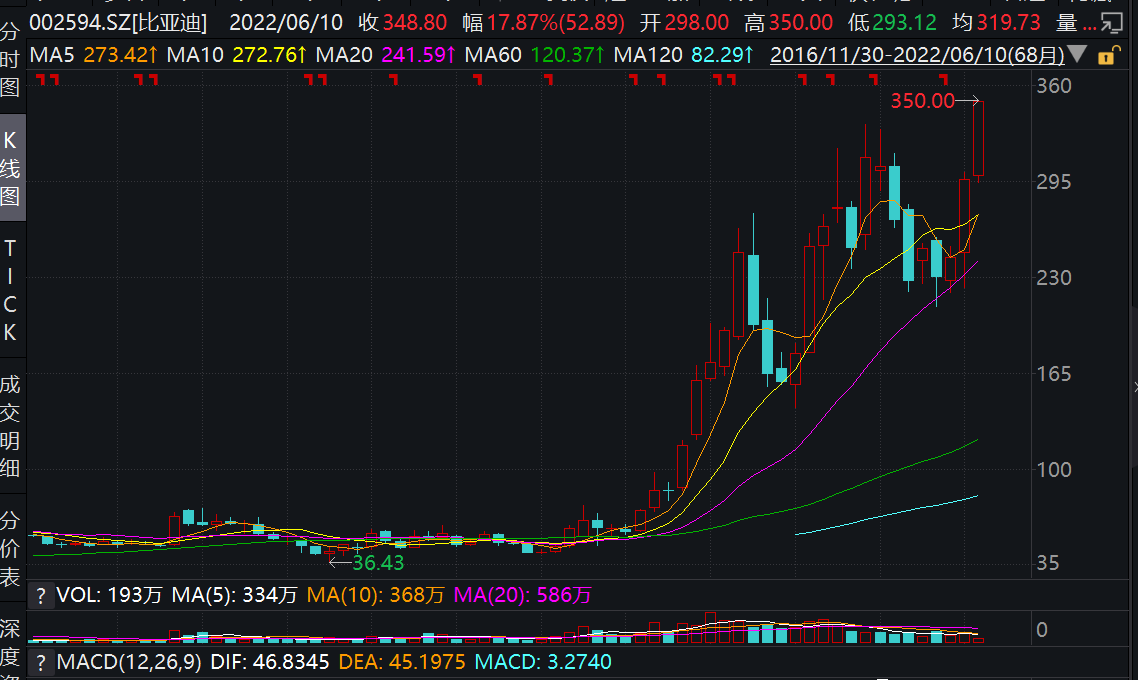The image size is (1138, 680).
Task: Click the 350.00 high price marker
Action: [x=922, y=101]
